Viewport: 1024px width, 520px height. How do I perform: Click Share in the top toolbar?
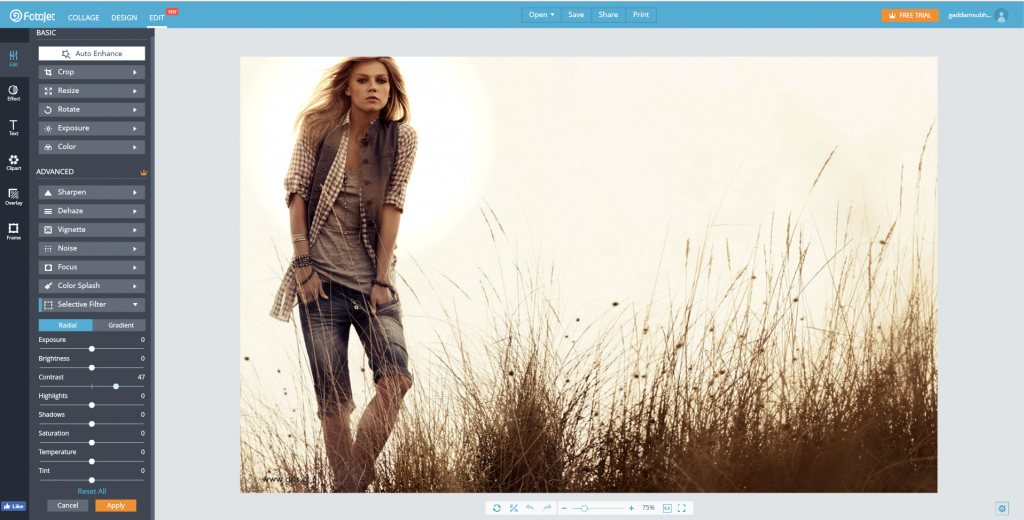pos(608,14)
